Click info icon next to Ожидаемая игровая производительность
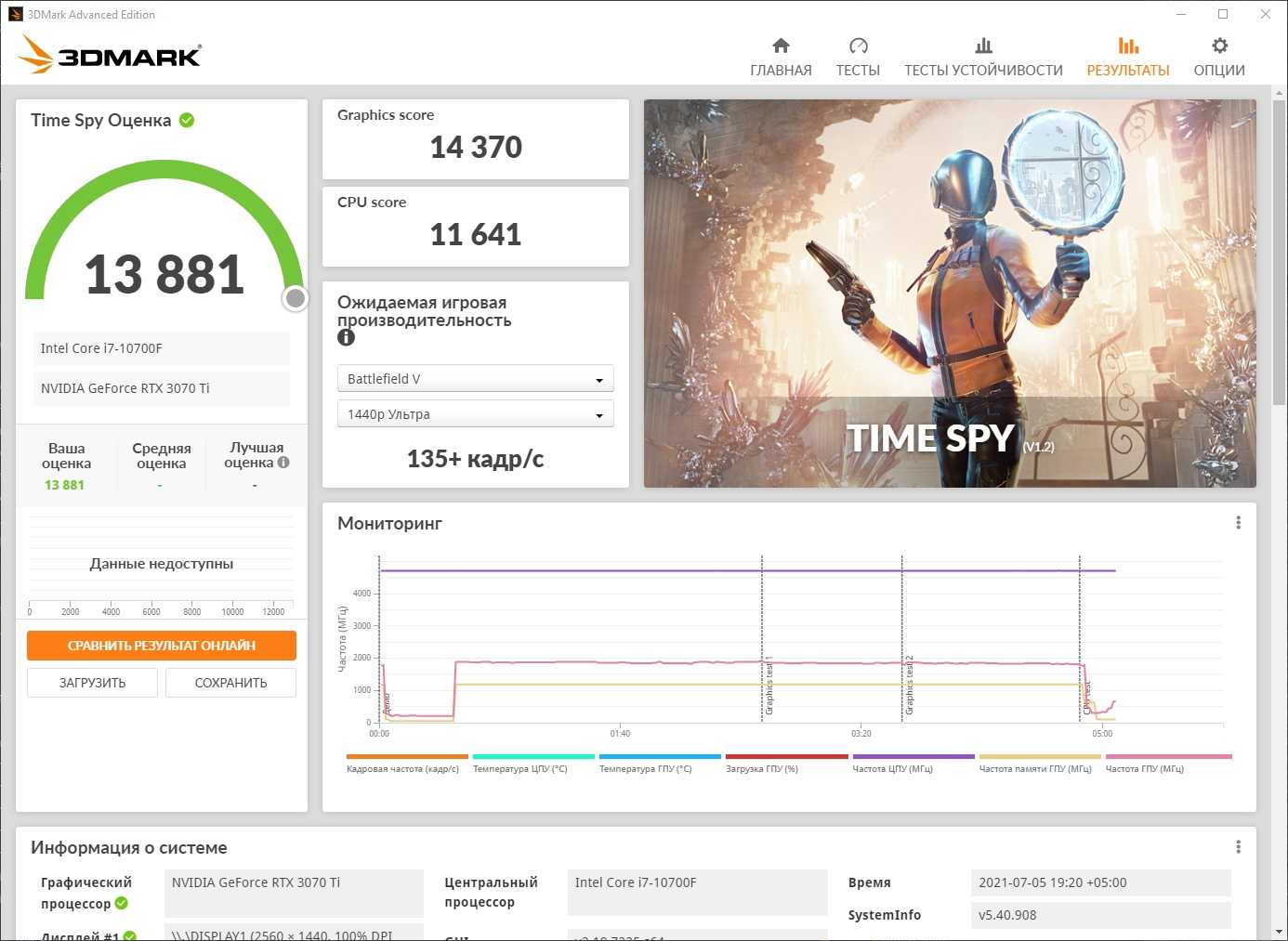This screenshot has height=941, width=1288. pyautogui.click(x=346, y=338)
